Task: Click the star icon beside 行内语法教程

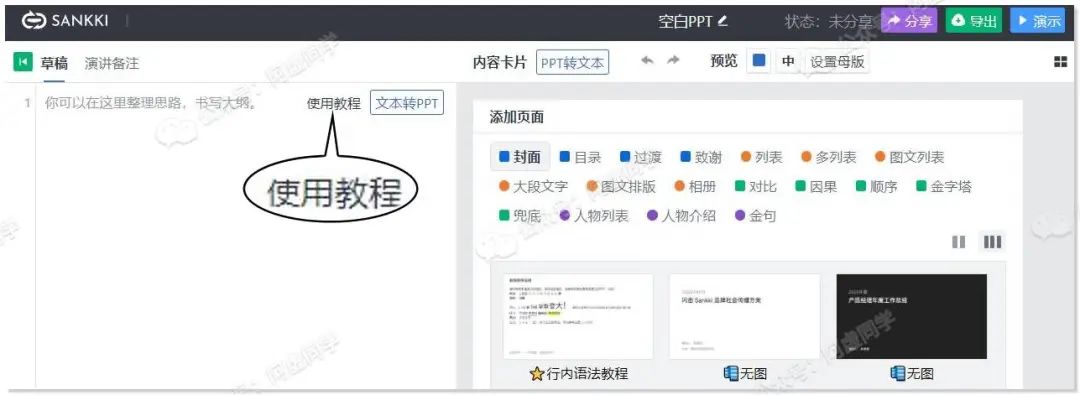Action: coord(537,374)
